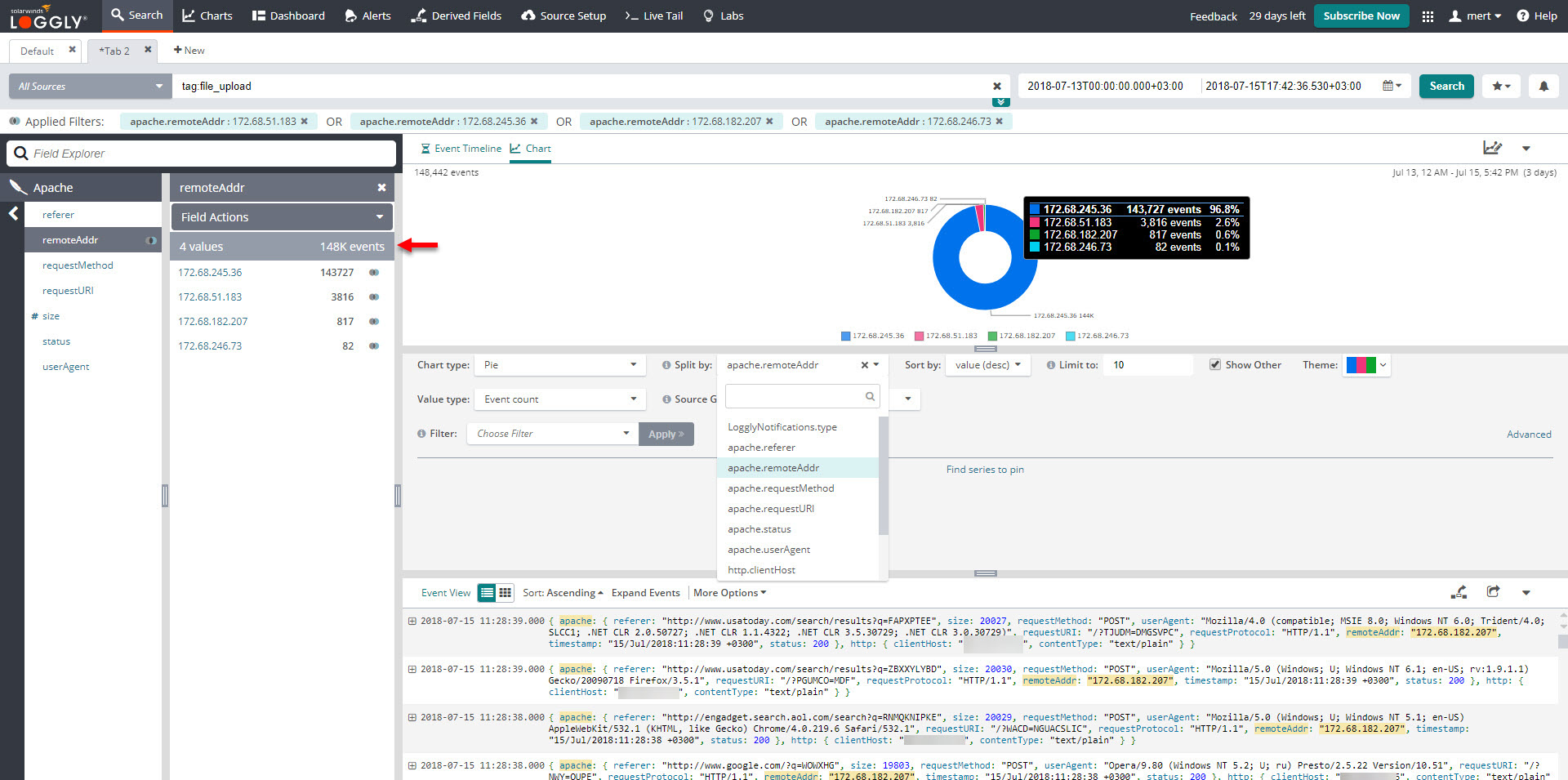Open the Choose Filter dropdown
Image resolution: width=1568 pixels, height=780 pixels.
(x=552, y=434)
